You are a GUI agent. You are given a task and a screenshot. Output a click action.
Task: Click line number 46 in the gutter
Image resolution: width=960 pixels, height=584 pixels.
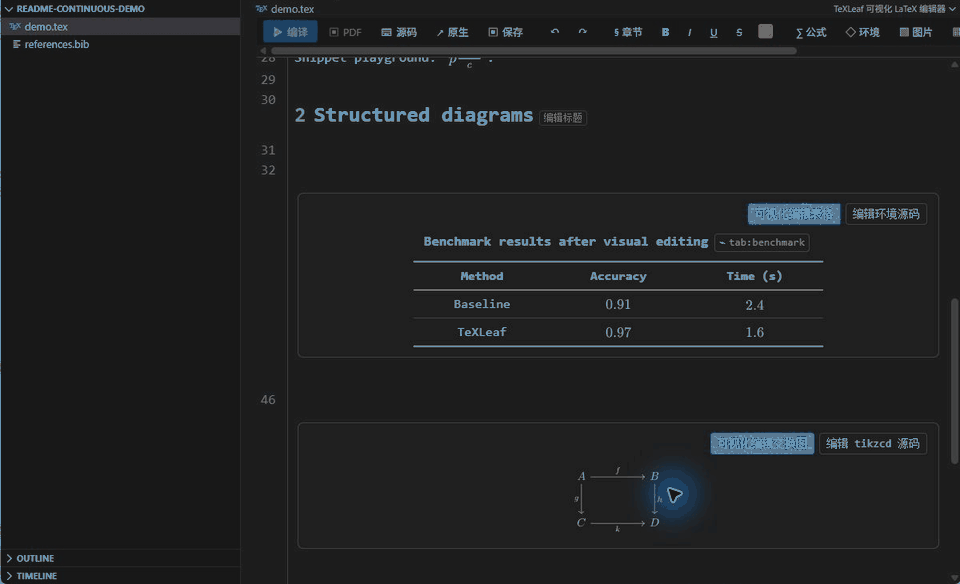[268, 400]
